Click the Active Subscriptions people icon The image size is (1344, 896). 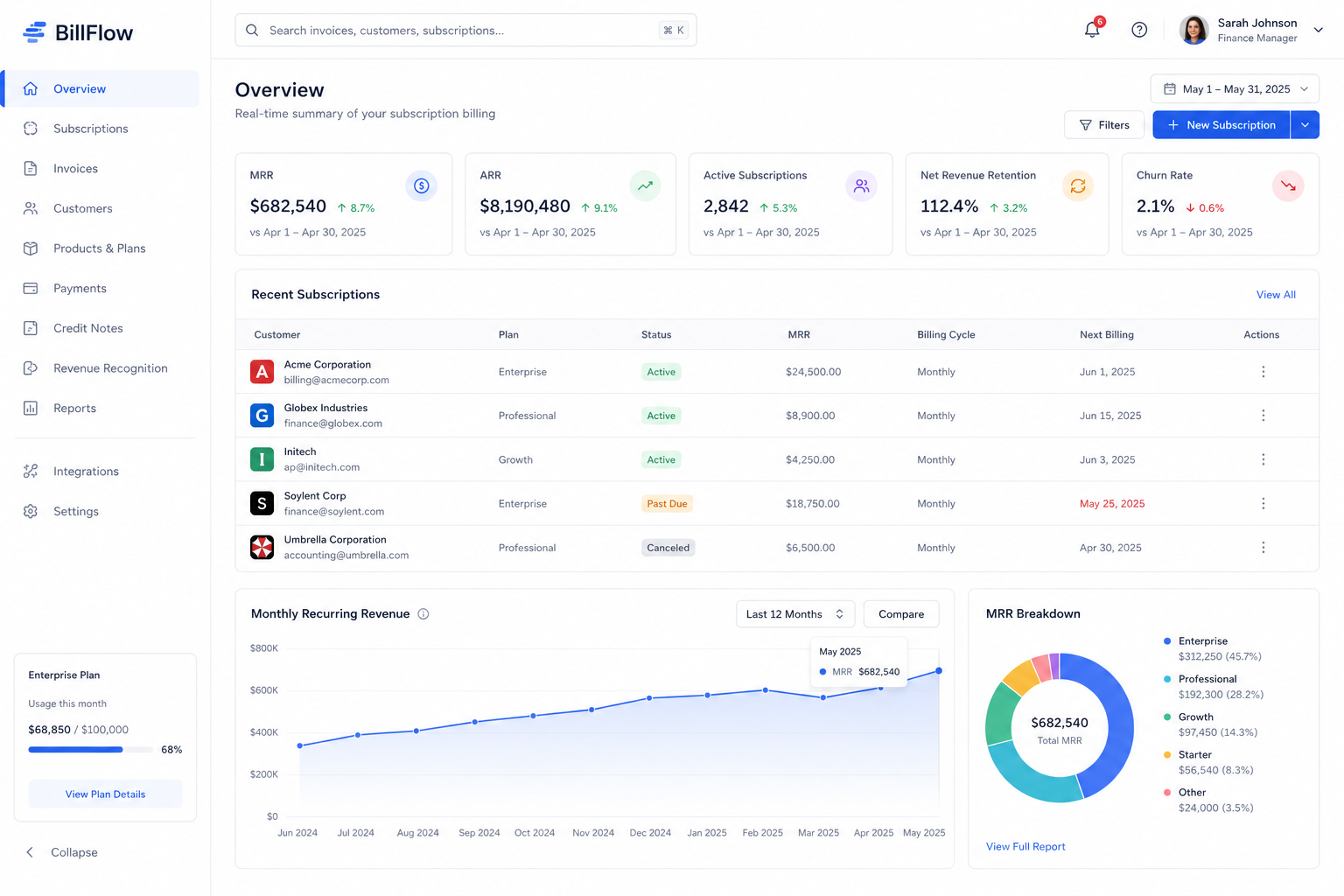coord(861,185)
